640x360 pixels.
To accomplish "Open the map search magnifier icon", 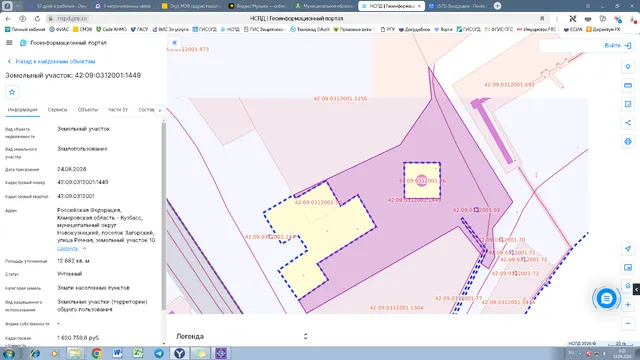I will (x=628, y=286).
